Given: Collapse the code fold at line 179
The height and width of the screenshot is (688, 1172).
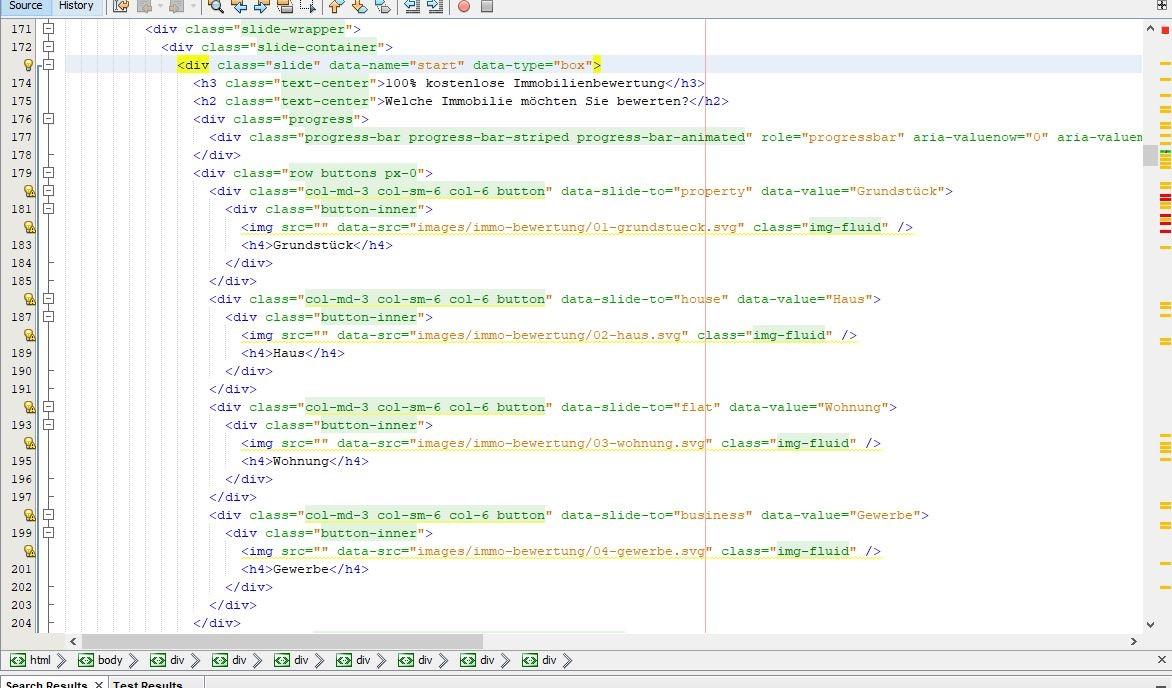Looking at the screenshot, I should 48,173.
